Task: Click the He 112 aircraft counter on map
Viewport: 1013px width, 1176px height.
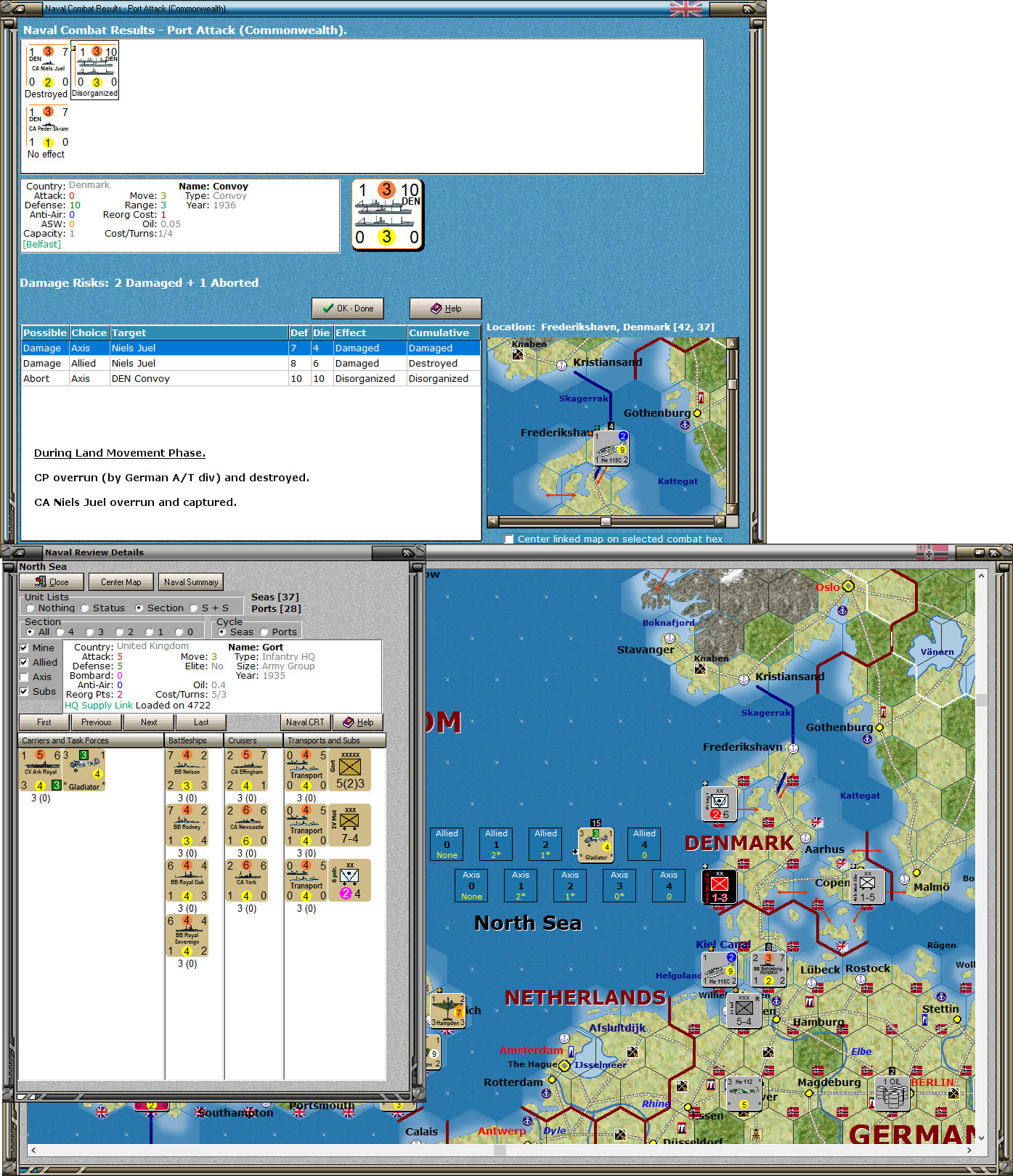Action: click(744, 1093)
